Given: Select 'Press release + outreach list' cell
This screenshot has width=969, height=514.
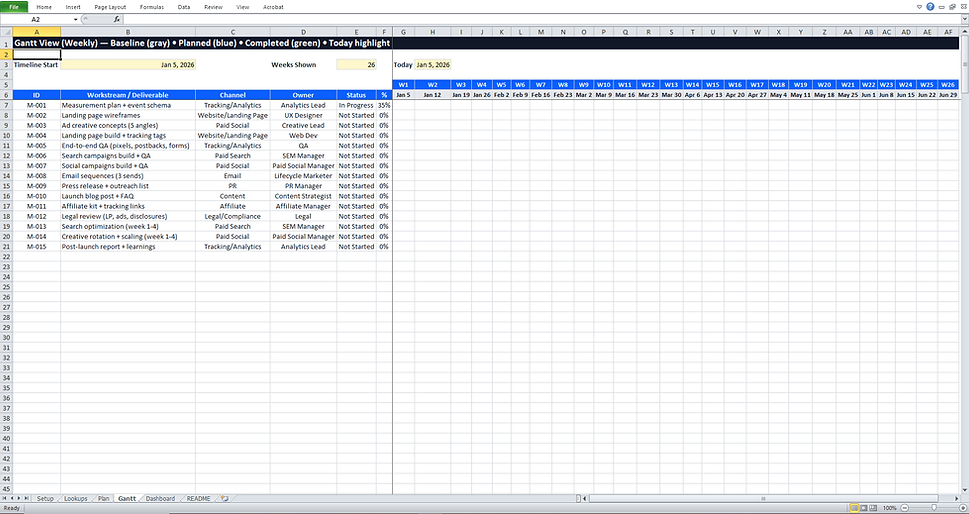Looking at the screenshot, I should pos(128,186).
